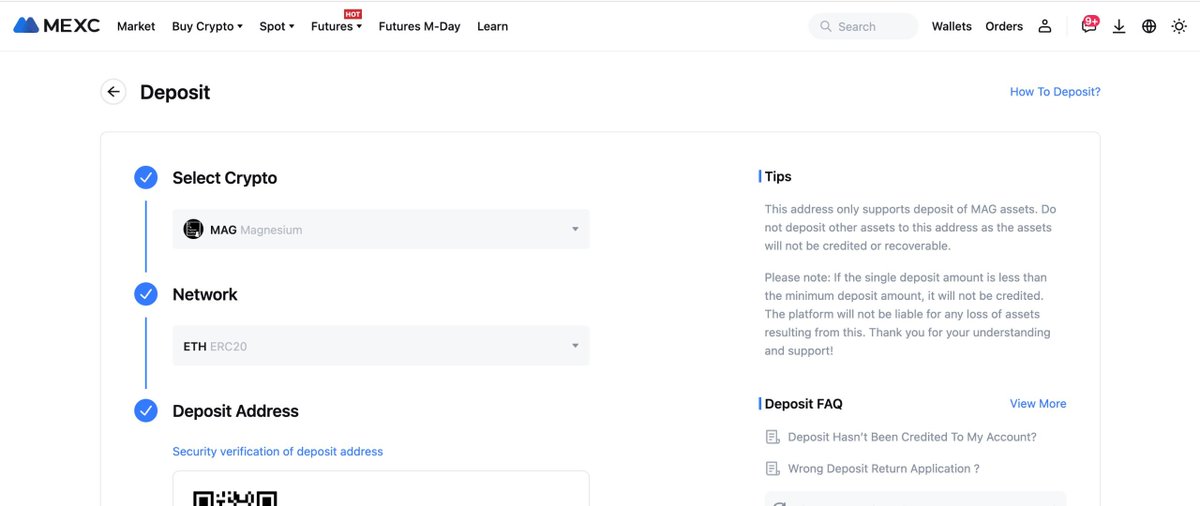The image size is (1200, 506).
Task: Open messages icon with 9+ badge
Action: [x=1090, y=25]
